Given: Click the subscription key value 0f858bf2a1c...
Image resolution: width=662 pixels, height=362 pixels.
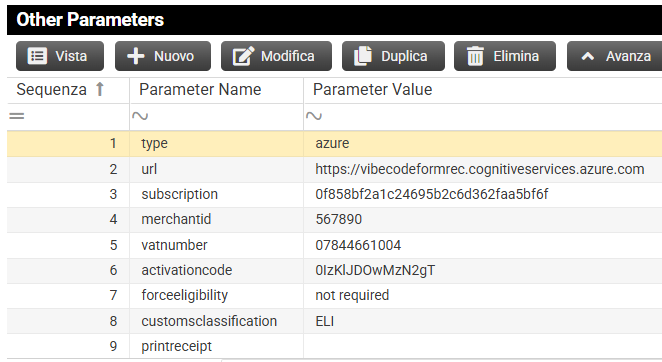Looking at the screenshot, I should tap(431, 194).
